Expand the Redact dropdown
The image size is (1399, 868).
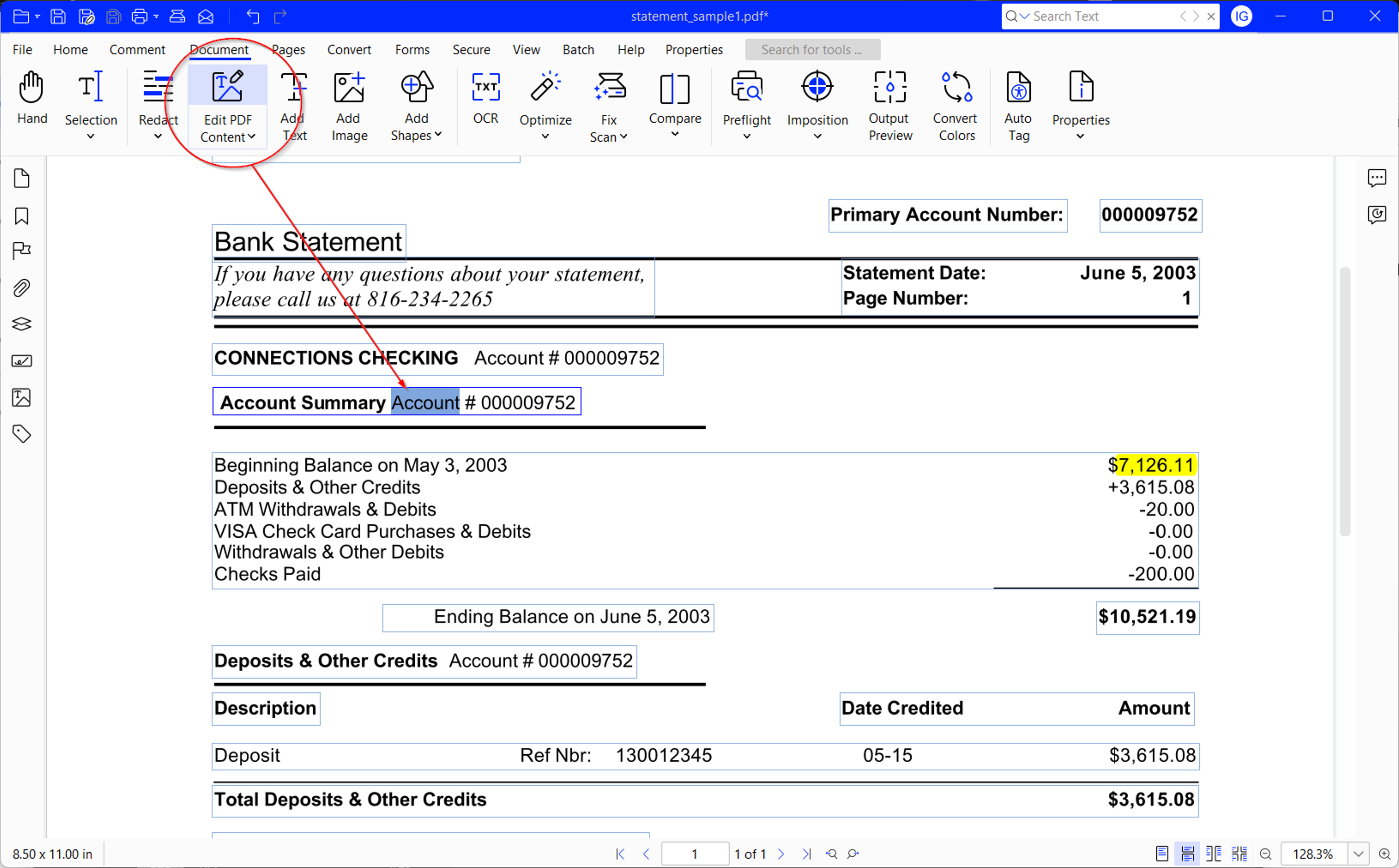[x=158, y=137]
